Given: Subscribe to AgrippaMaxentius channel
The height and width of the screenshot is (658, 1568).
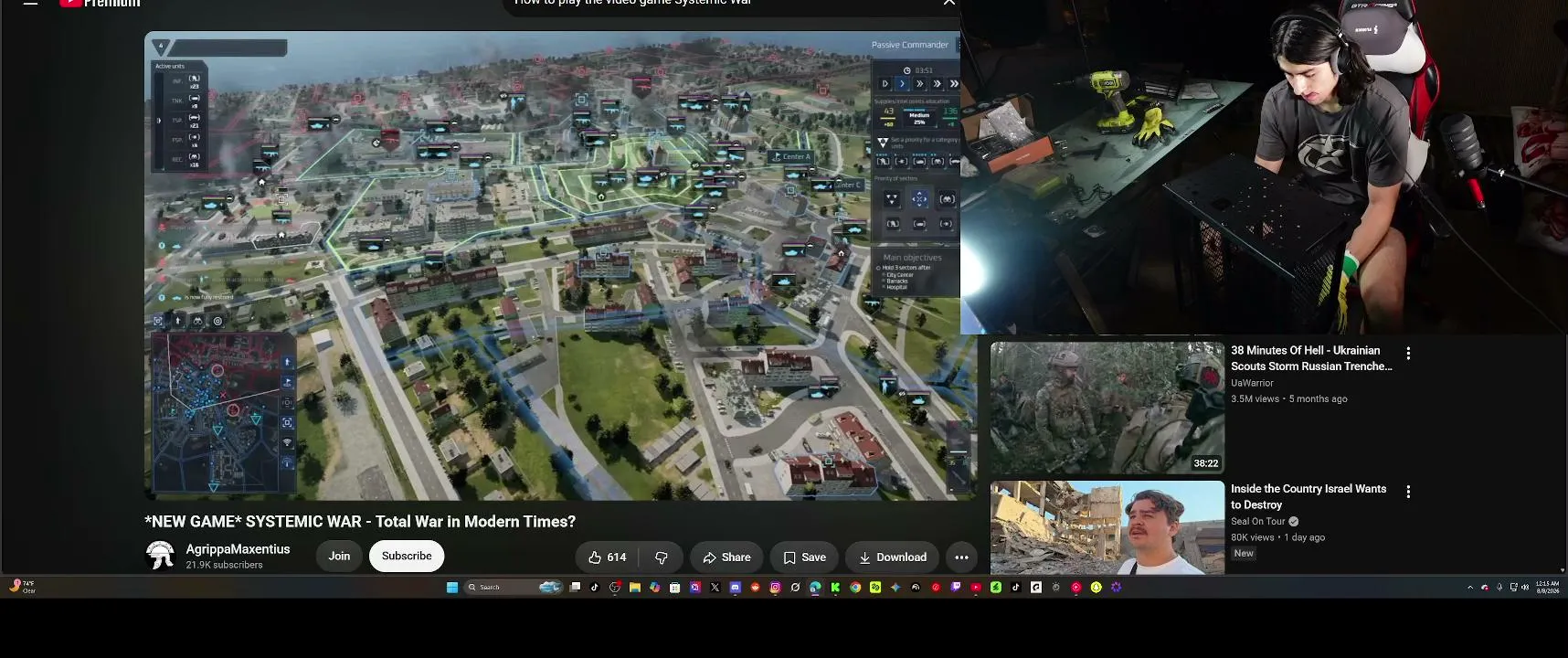Looking at the screenshot, I should point(407,556).
